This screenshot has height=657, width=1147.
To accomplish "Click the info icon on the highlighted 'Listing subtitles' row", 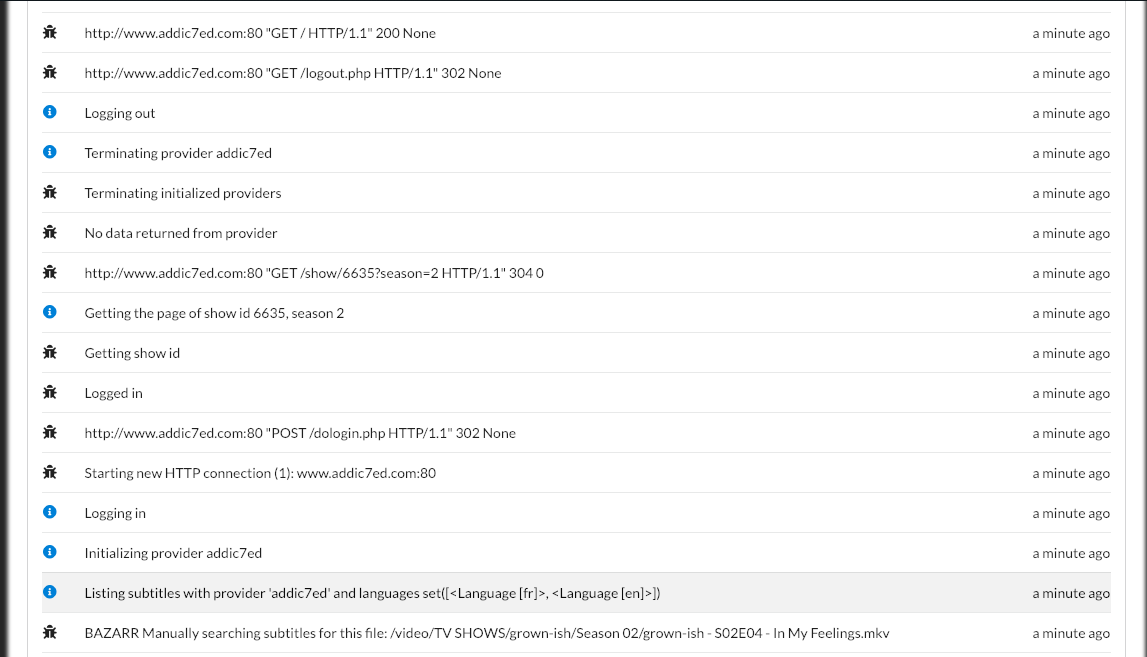I will click(49, 592).
